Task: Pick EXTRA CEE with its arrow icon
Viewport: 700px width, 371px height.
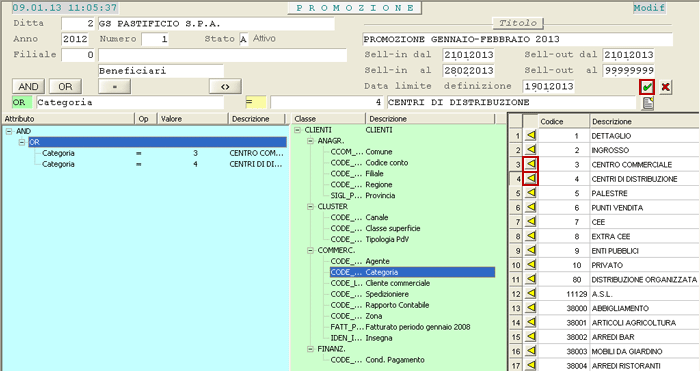Action: [x=530, y=236]
